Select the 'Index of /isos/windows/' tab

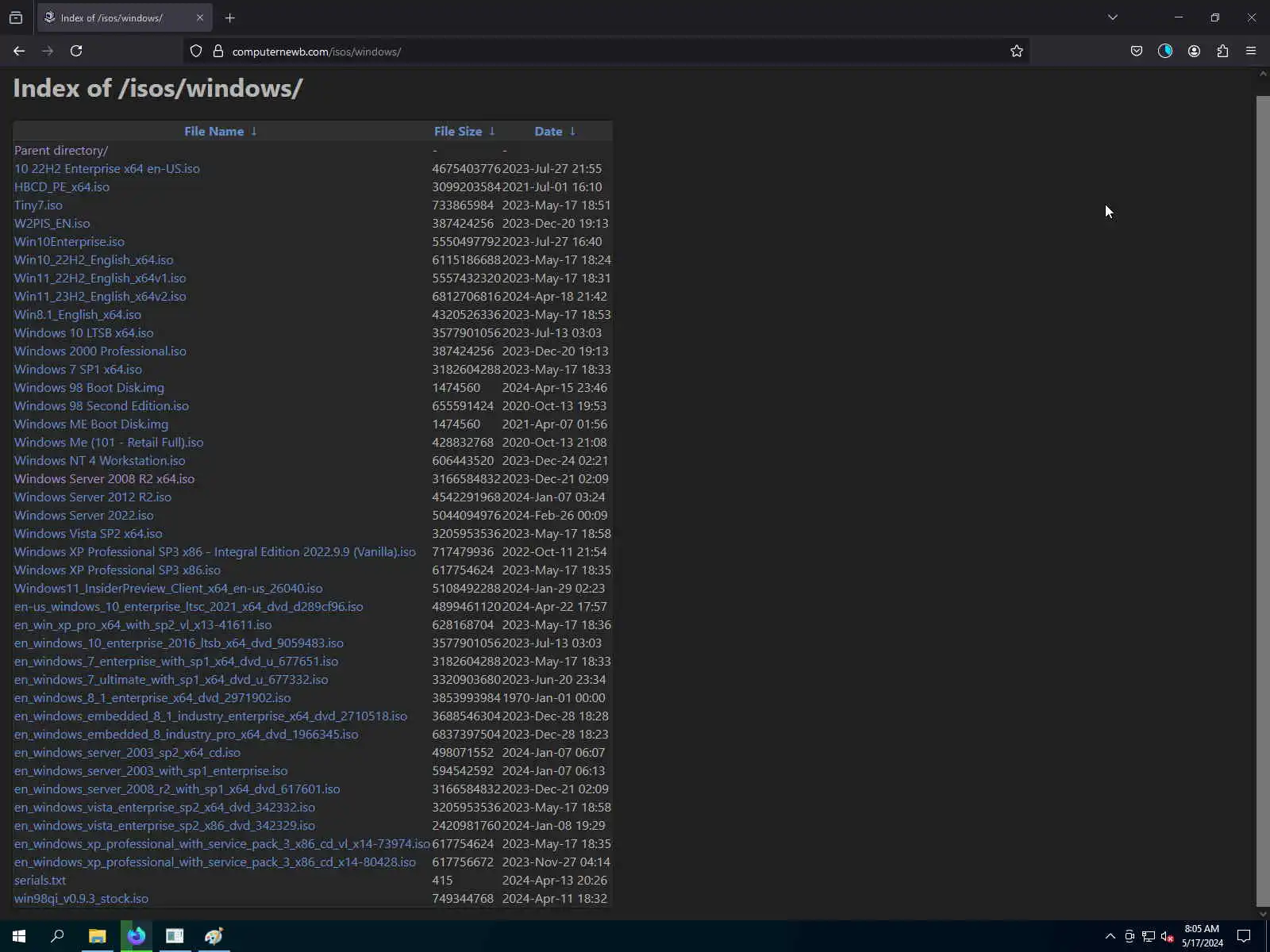click(x=124, y=17)
